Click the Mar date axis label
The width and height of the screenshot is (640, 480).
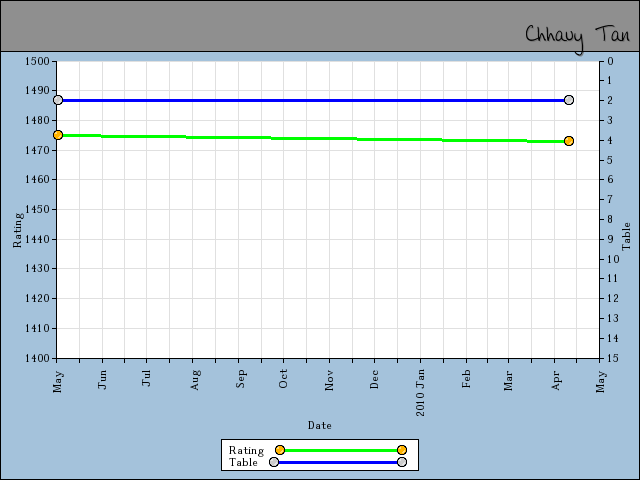(508, 380)
